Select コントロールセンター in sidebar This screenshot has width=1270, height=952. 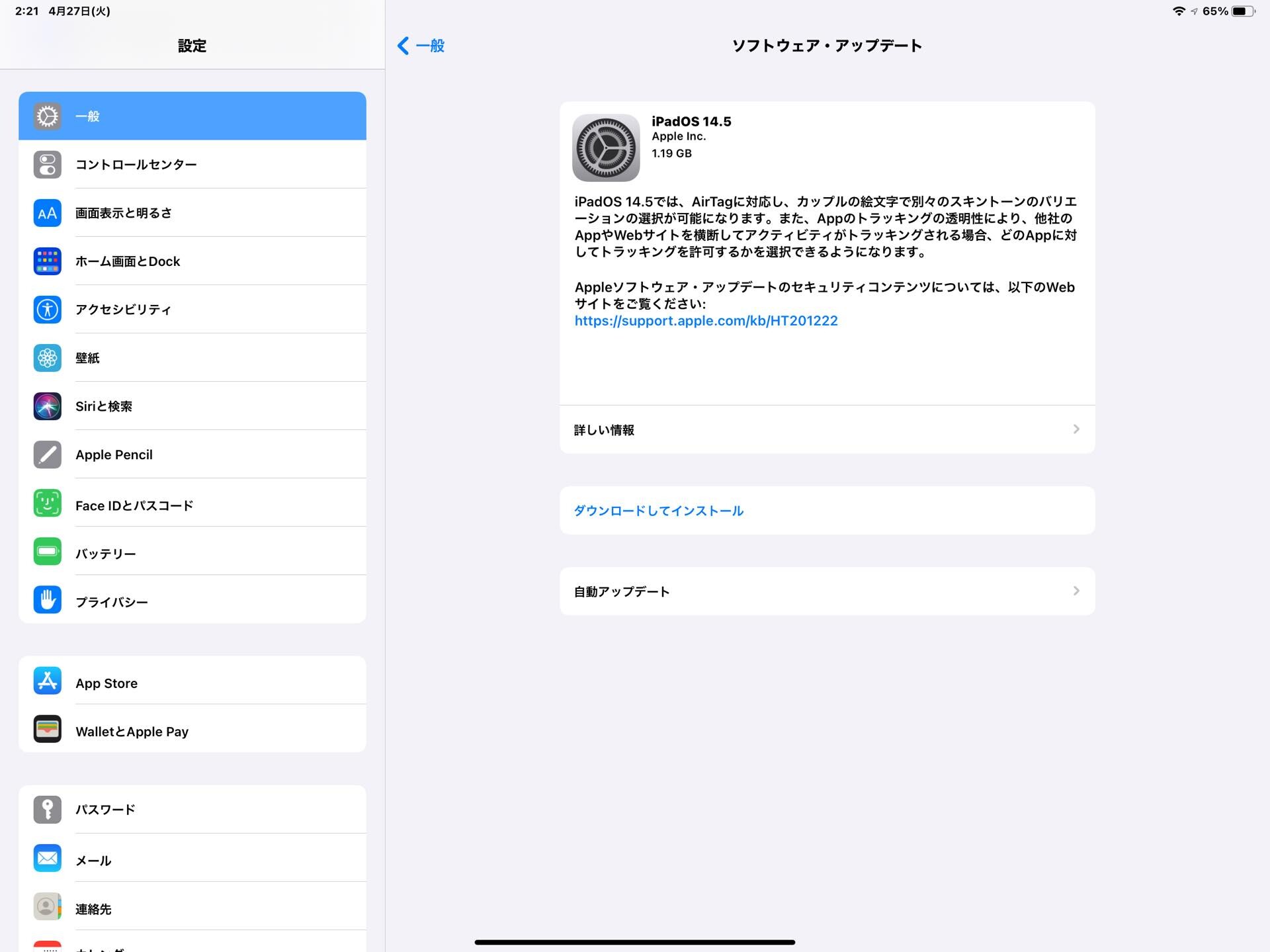click(x=192, y=165)
